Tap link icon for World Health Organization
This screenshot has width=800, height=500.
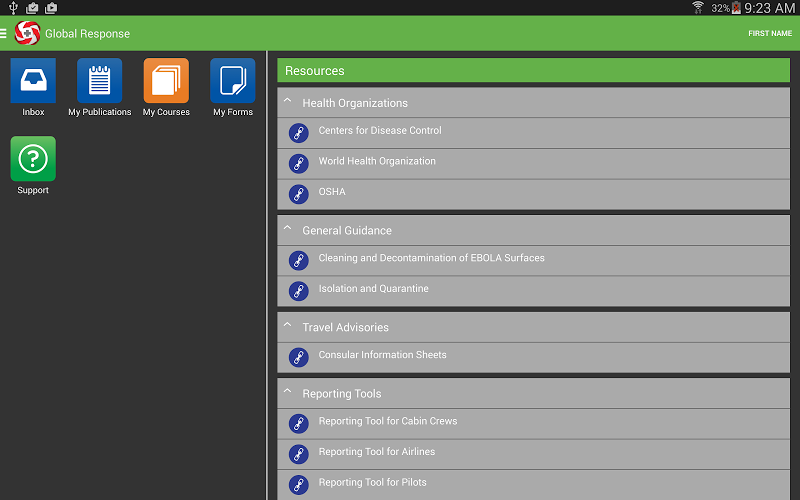pyautogui.click(x=298, y=164)
